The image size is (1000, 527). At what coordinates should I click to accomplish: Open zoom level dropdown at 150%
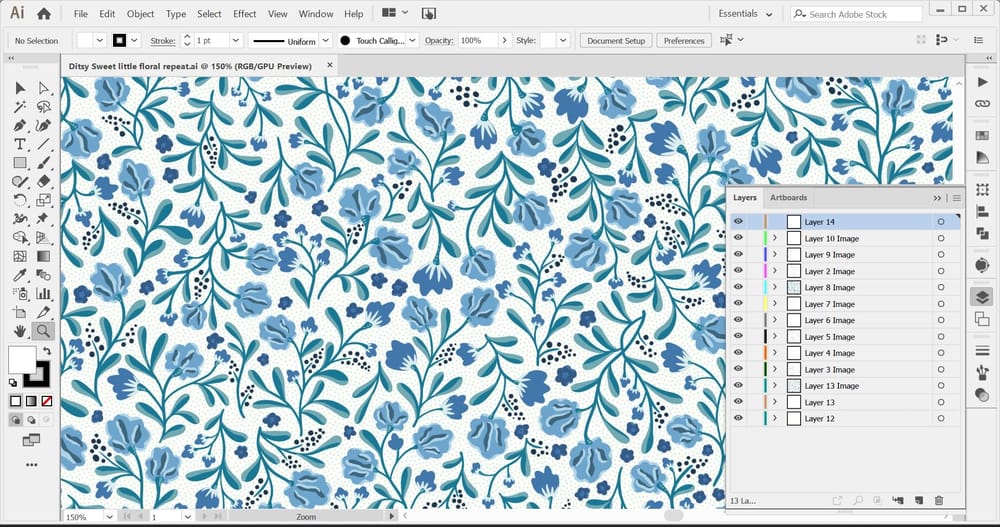pyautogui.click(x=110, y=517)
